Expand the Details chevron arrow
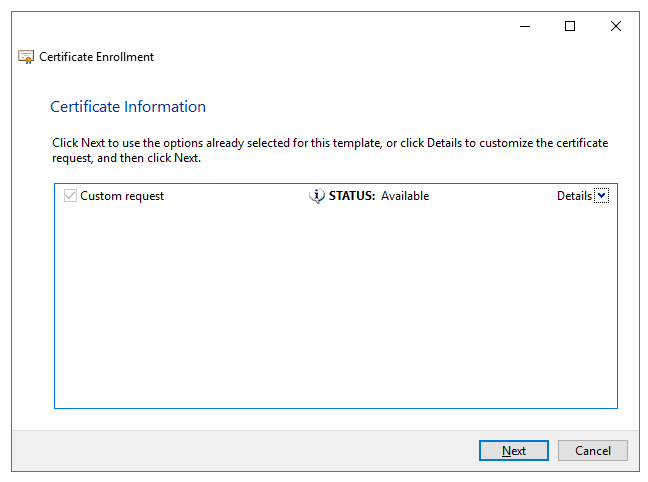648x482 pixels. (601, 196)
